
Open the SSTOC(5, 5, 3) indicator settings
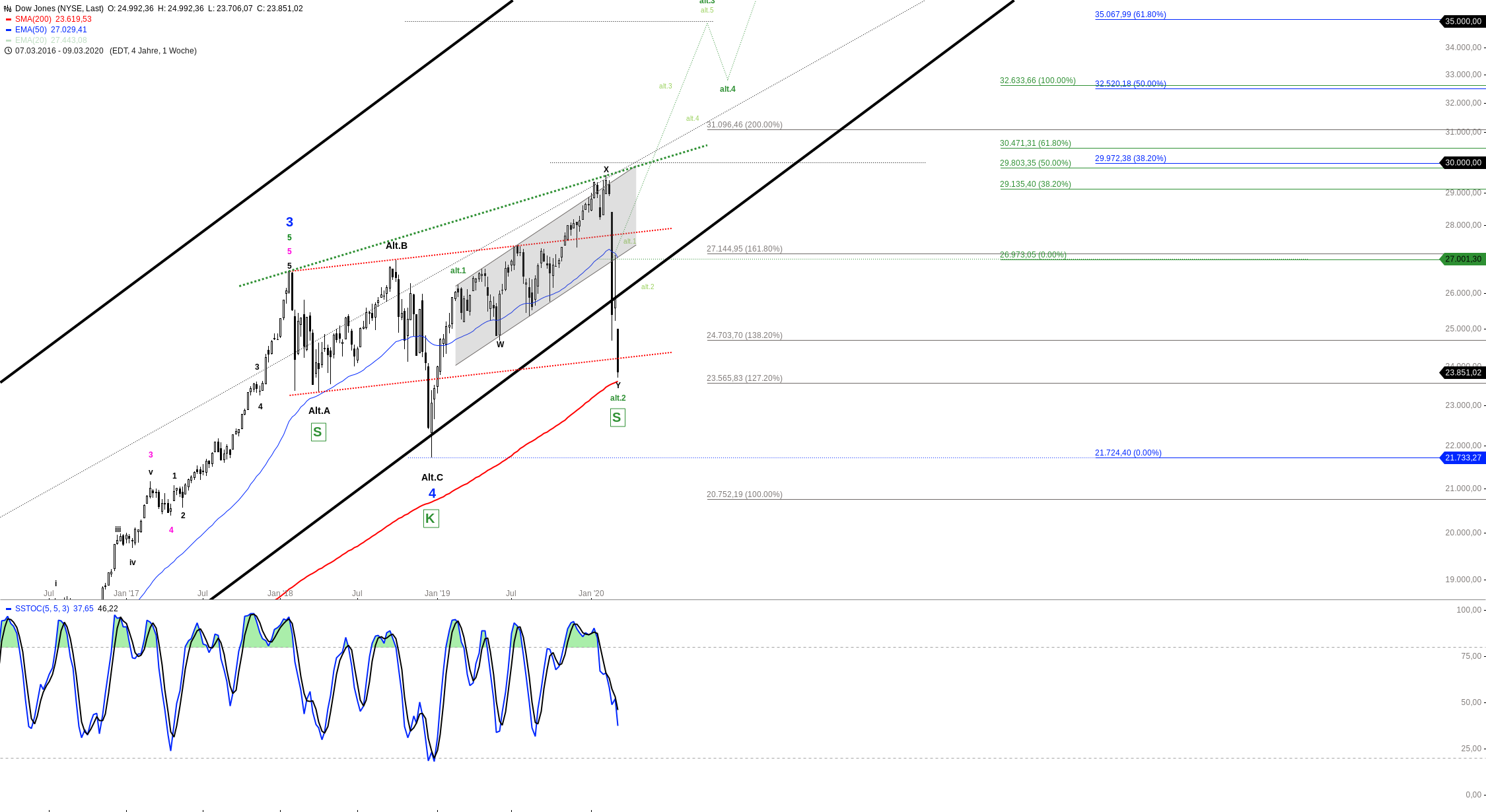coord(42,609)
